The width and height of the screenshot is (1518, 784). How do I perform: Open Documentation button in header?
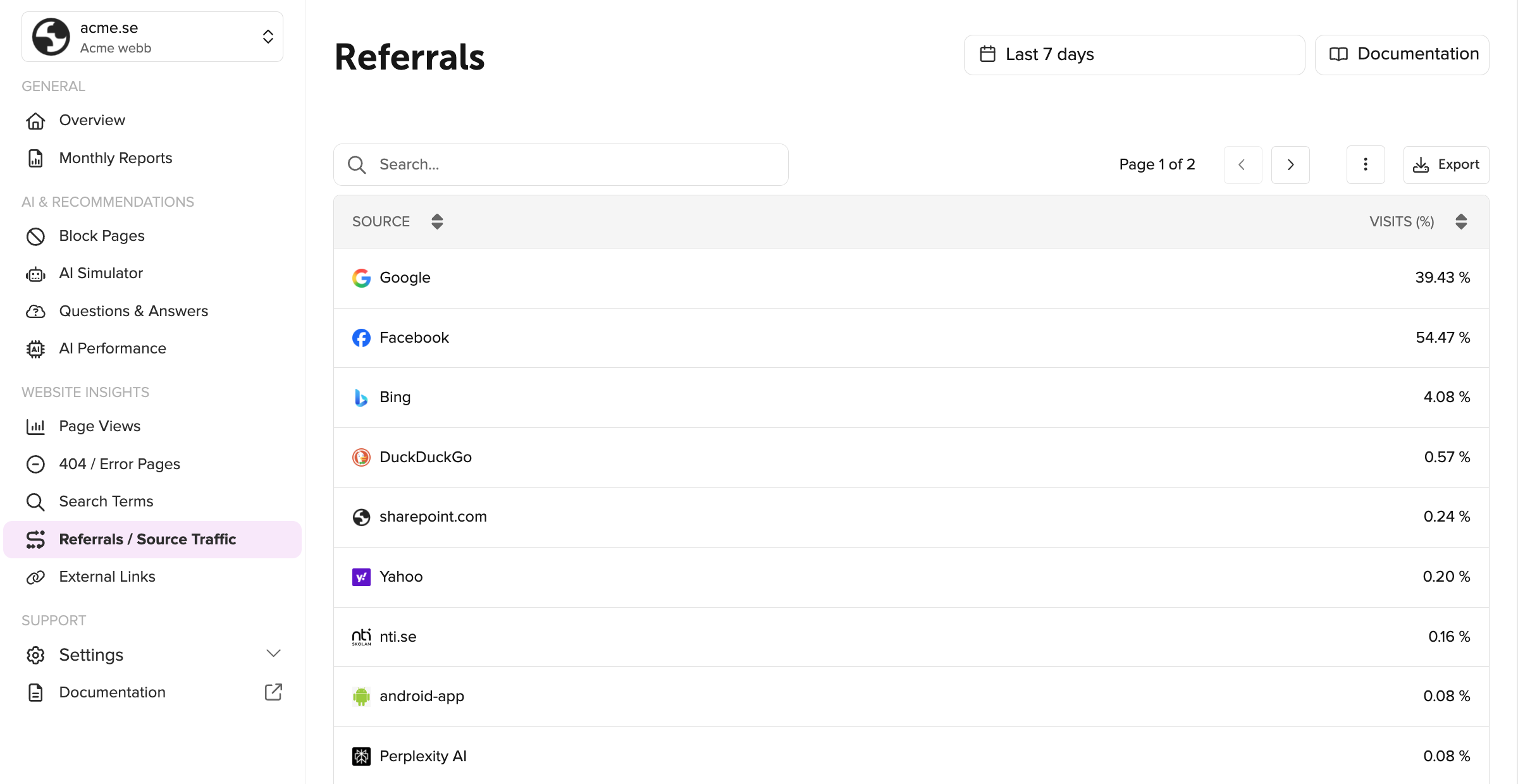[x=1402, y=54]
